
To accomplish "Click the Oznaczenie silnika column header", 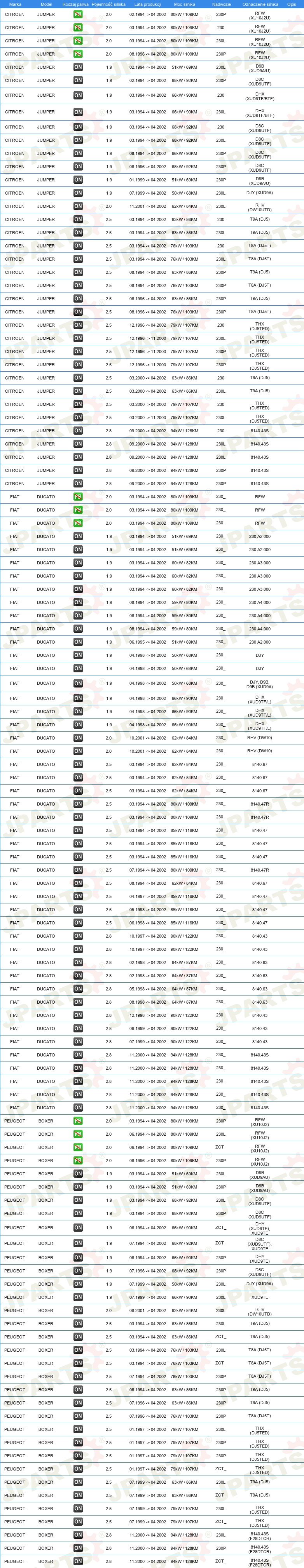I will 260,3.
